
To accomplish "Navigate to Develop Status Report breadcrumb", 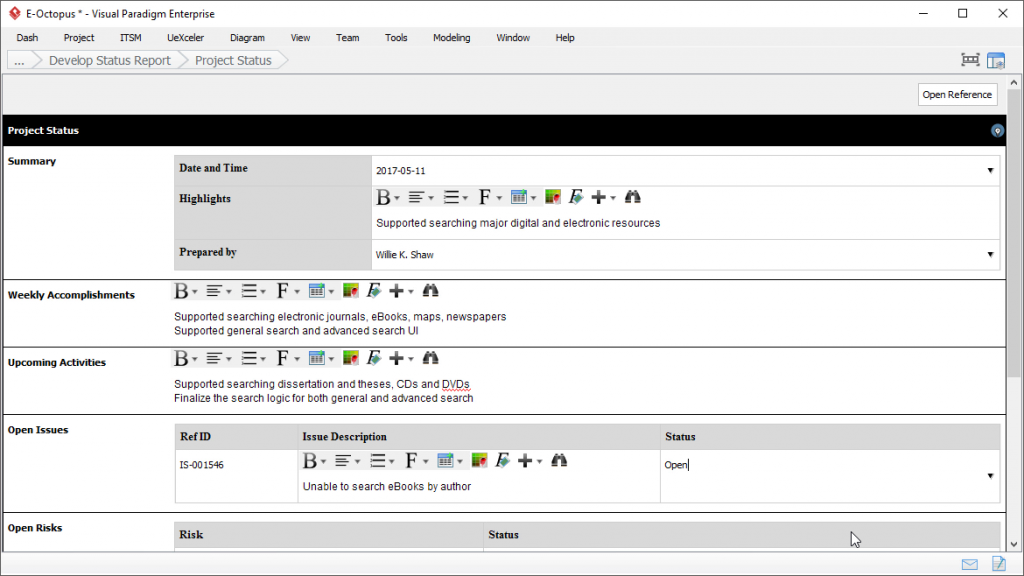I will (x=110, y=60).
